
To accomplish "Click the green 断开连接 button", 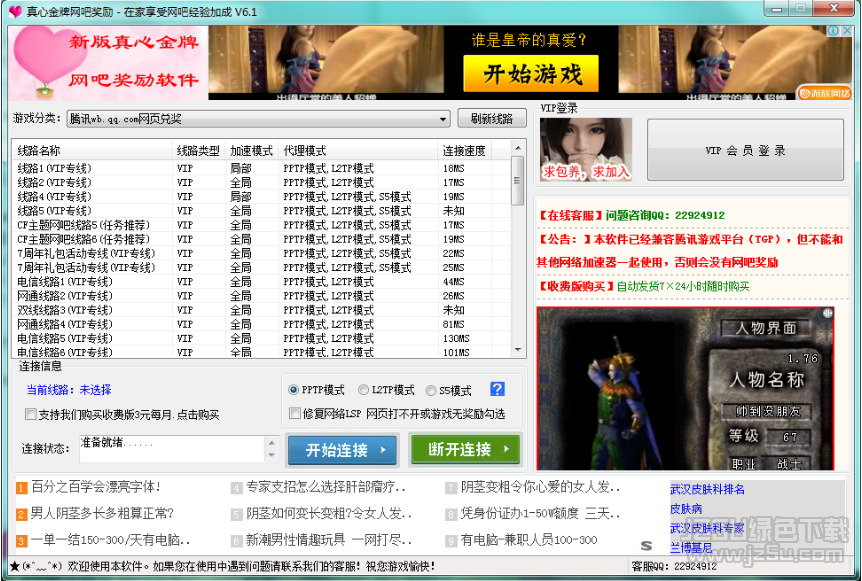I will click(x=465, y=450).
